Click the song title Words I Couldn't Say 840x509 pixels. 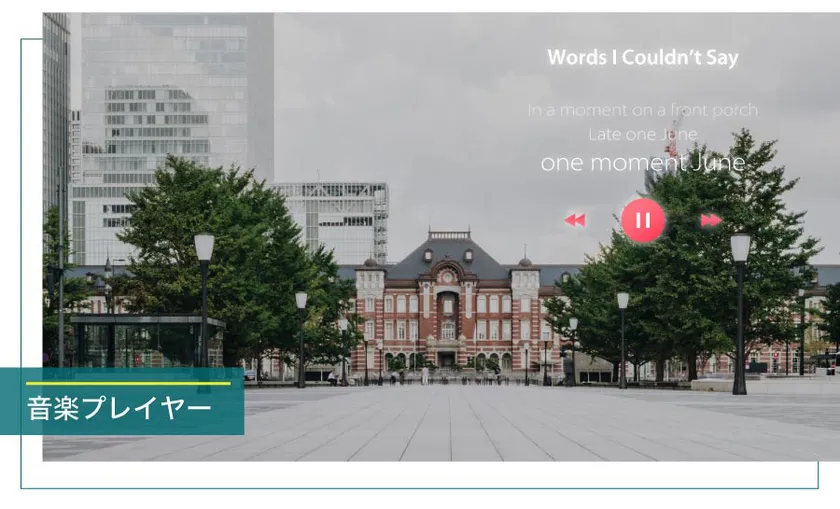pos(643,57)
